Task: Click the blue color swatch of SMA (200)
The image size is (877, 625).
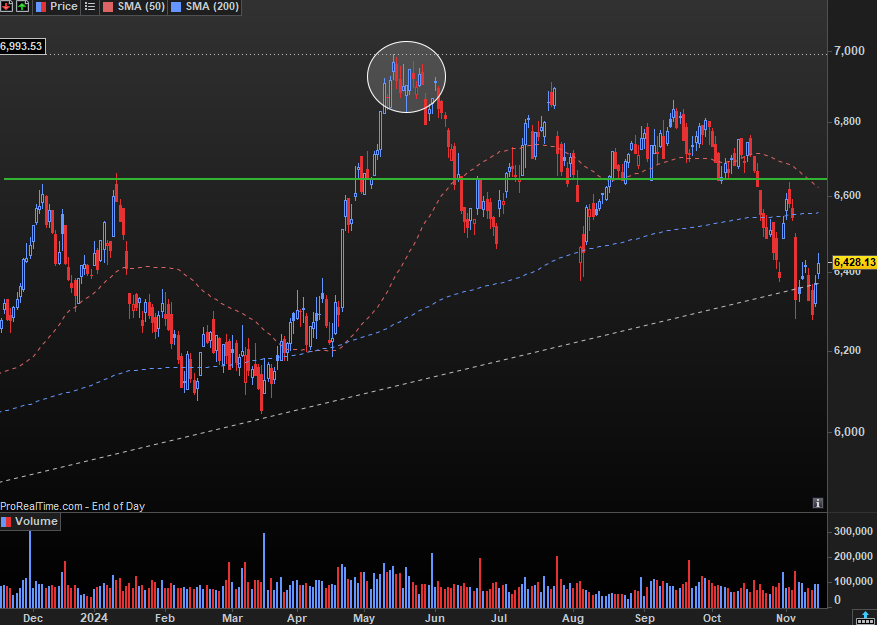Action: coord(178,7)
